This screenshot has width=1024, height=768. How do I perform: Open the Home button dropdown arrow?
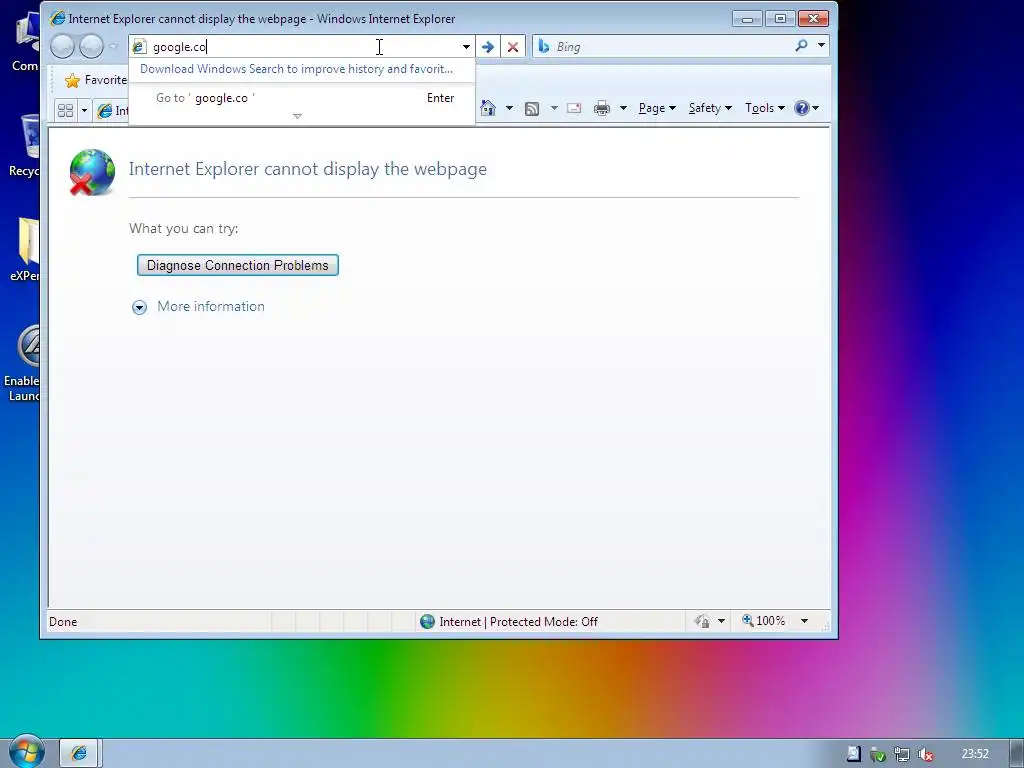(x=509, y=108)
